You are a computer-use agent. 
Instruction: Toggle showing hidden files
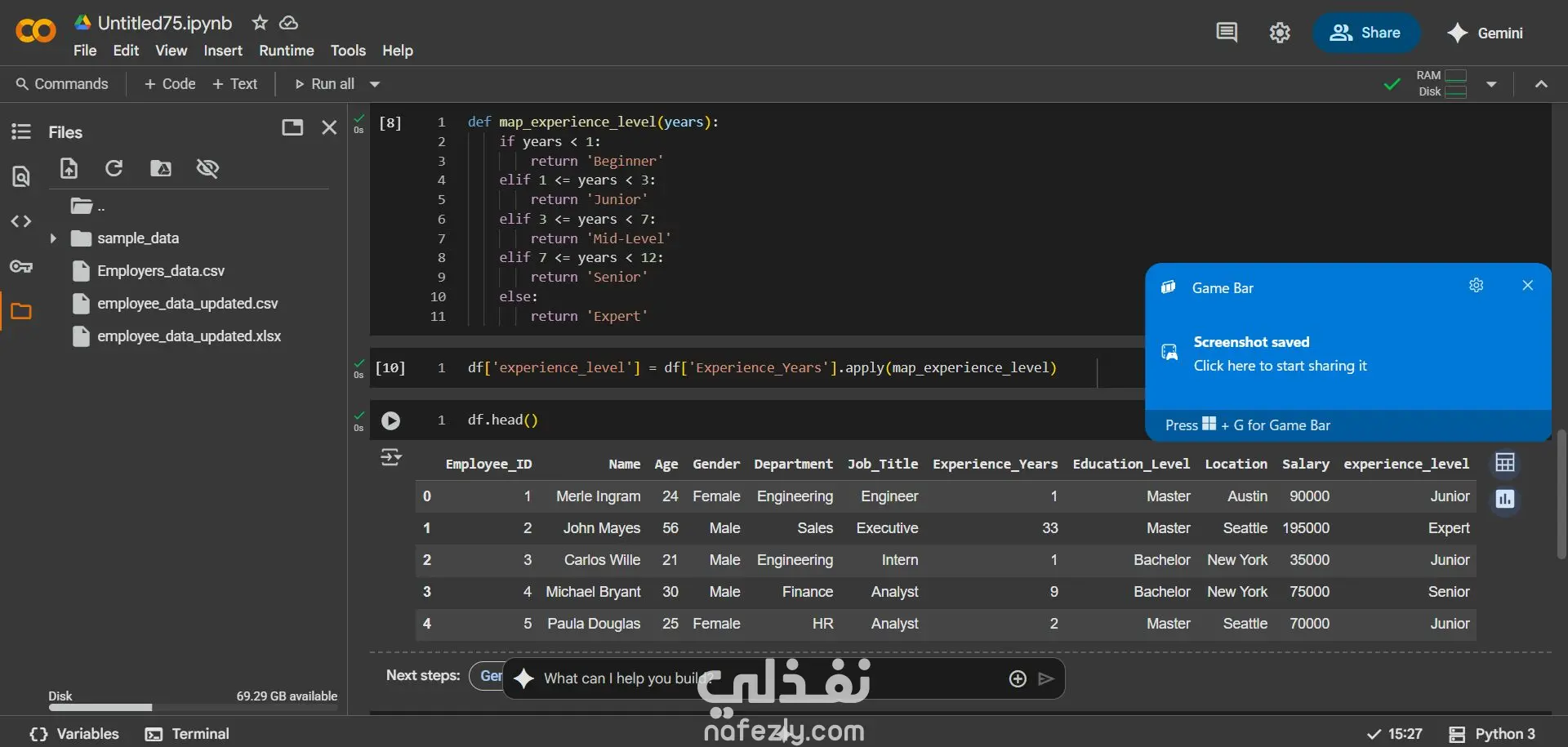click(207, 168)
